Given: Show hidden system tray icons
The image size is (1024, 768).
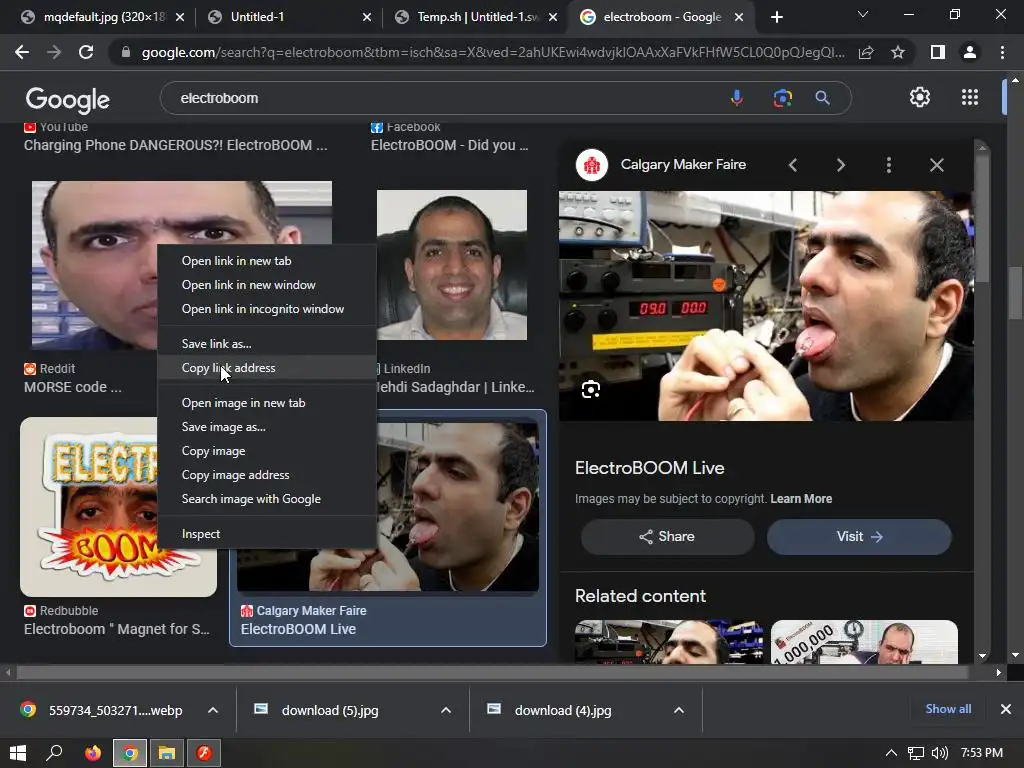Looking at the screenshot, I should pos(891,753).
